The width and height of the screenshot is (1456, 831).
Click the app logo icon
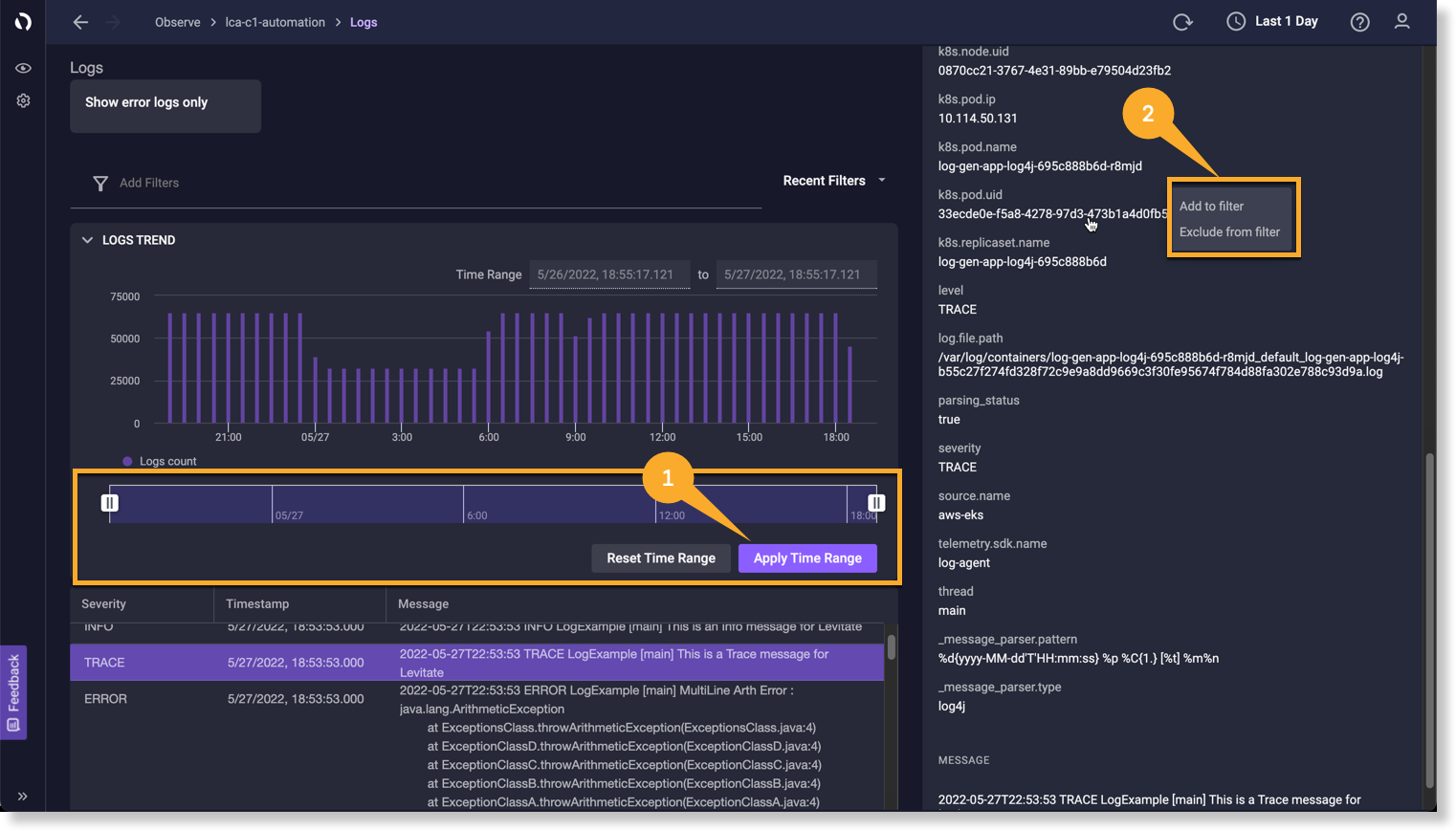click(x=23, y=21)
